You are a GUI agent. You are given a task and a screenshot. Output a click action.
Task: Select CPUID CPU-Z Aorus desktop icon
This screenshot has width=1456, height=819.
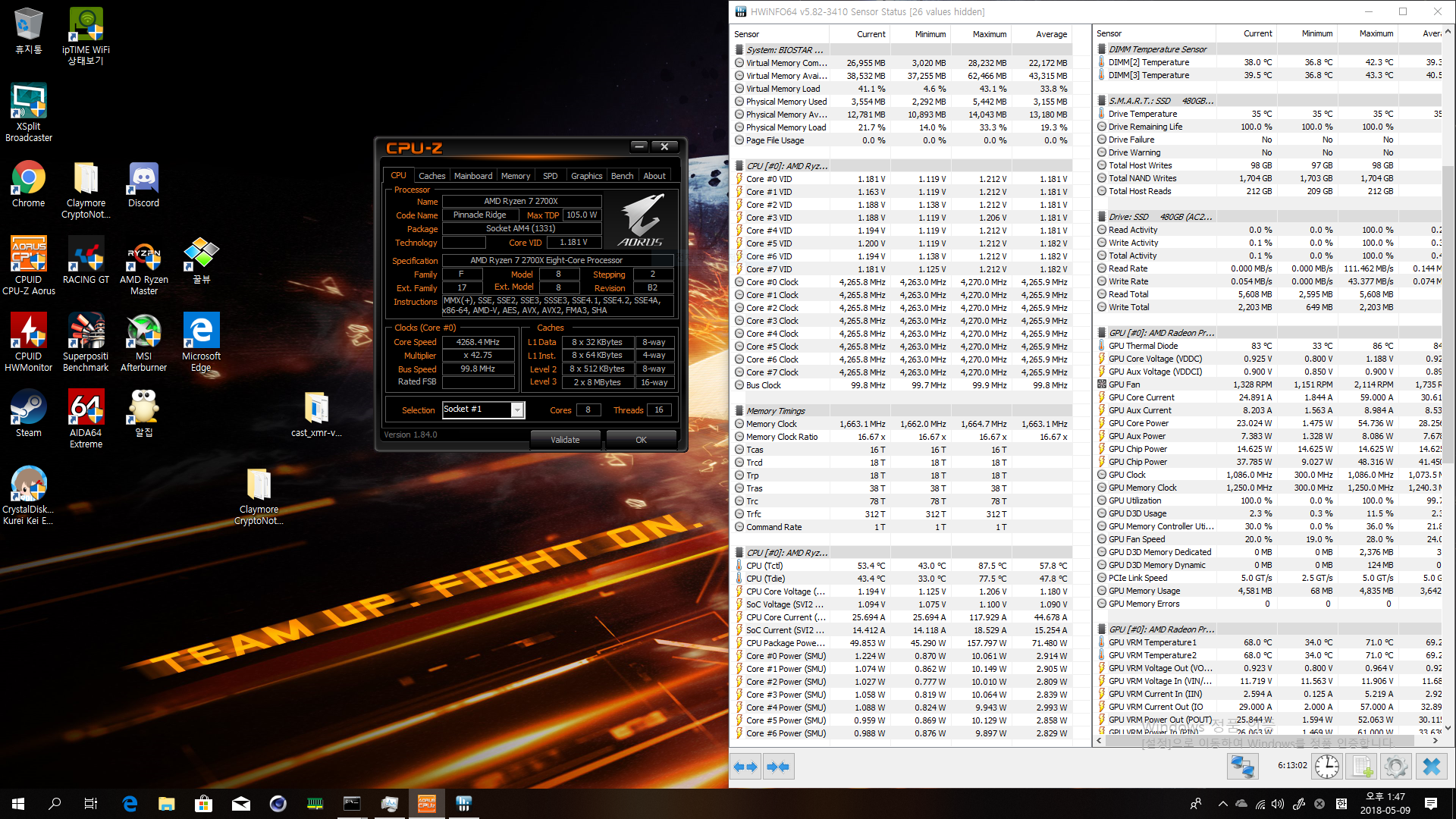[x=28, y=265]
